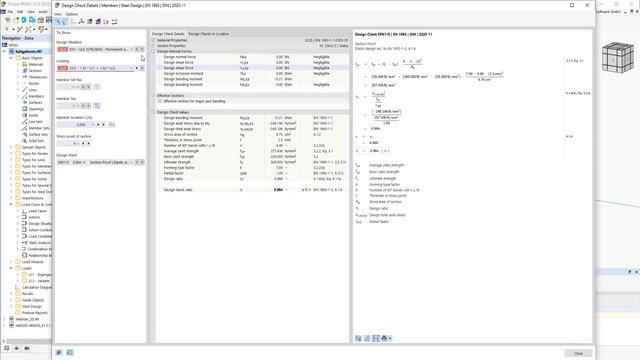Viewport: 640px width, 360px height.
Task: Click the 3D view cube in main window
Action: (618, 58)
